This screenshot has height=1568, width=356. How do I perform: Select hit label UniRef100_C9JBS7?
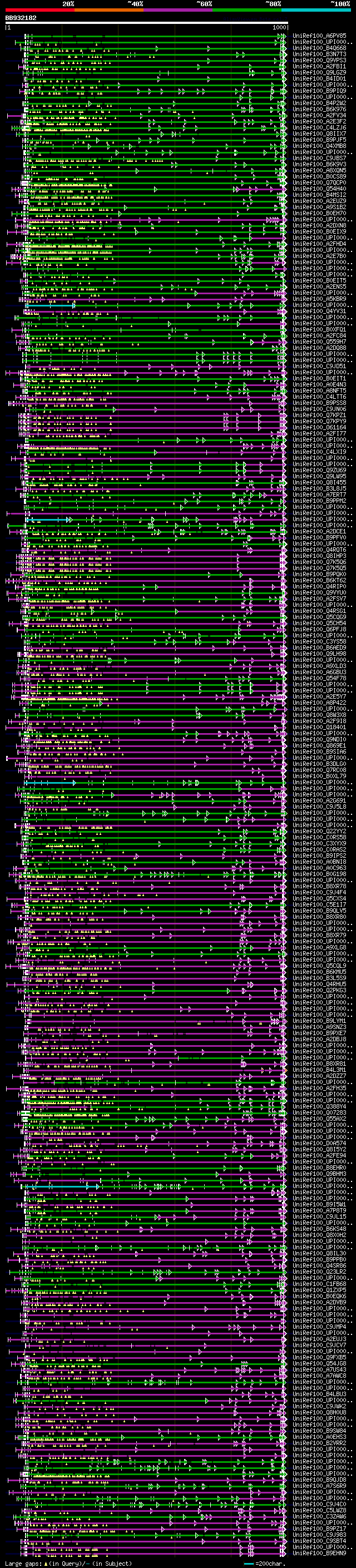pyautogui.click(x=319, y=159)
